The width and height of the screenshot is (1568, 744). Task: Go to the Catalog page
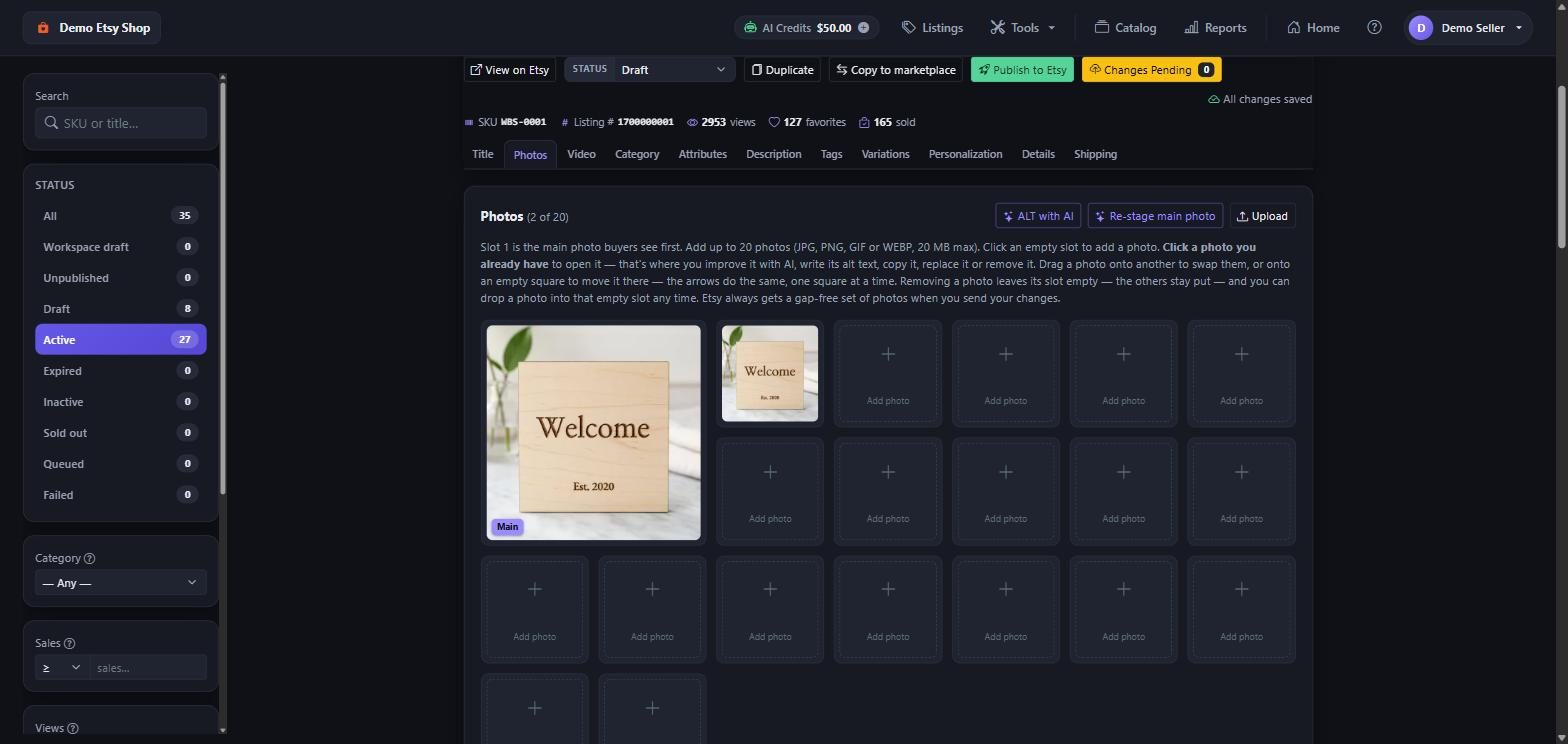click(x=1125, y=28)
